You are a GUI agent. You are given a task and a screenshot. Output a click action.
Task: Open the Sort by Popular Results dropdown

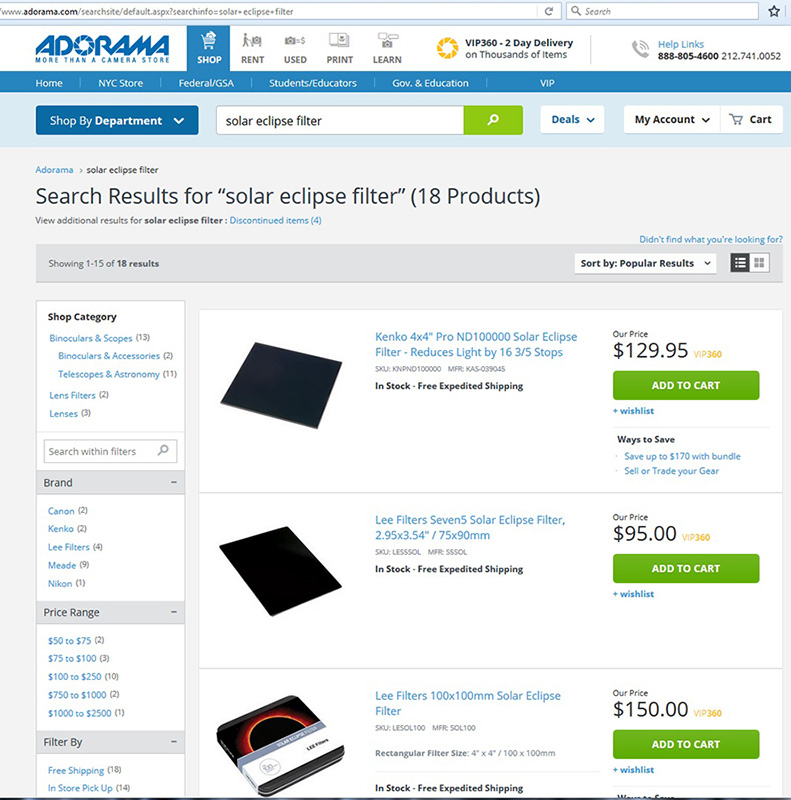pyautogui.click(x=645, y=263)
